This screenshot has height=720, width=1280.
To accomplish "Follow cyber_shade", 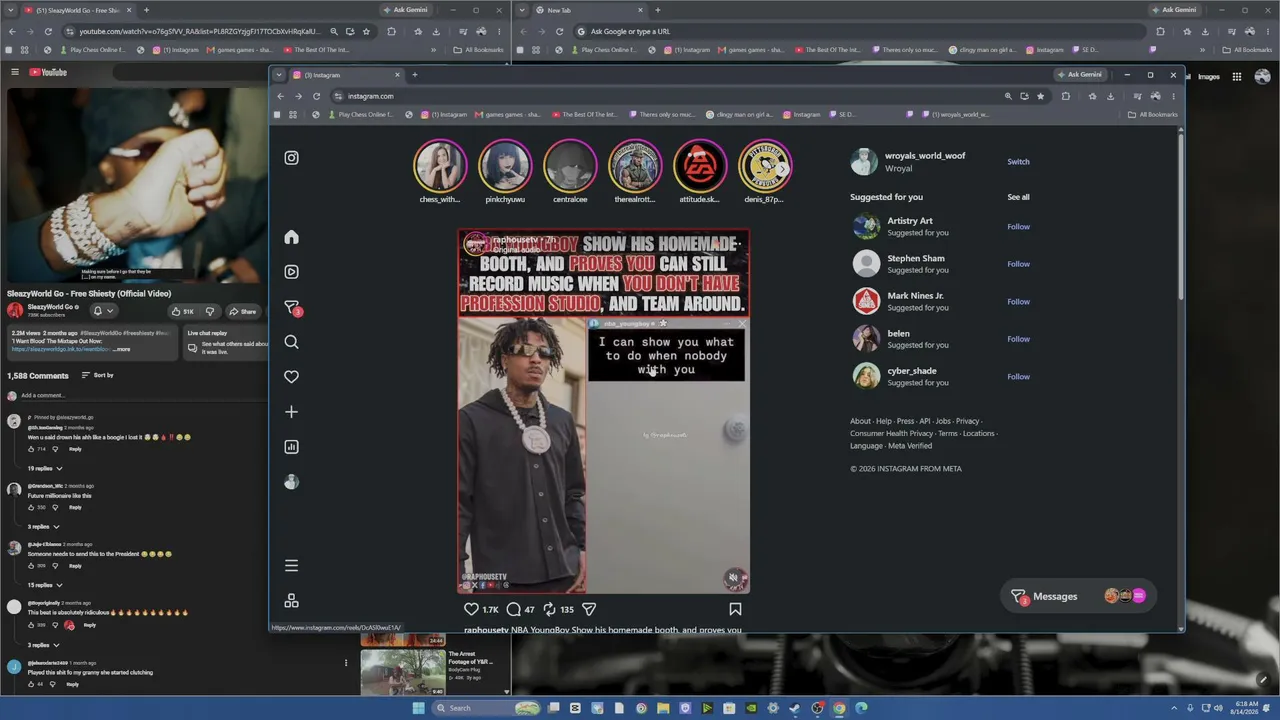I will [x=1018, y=377].
